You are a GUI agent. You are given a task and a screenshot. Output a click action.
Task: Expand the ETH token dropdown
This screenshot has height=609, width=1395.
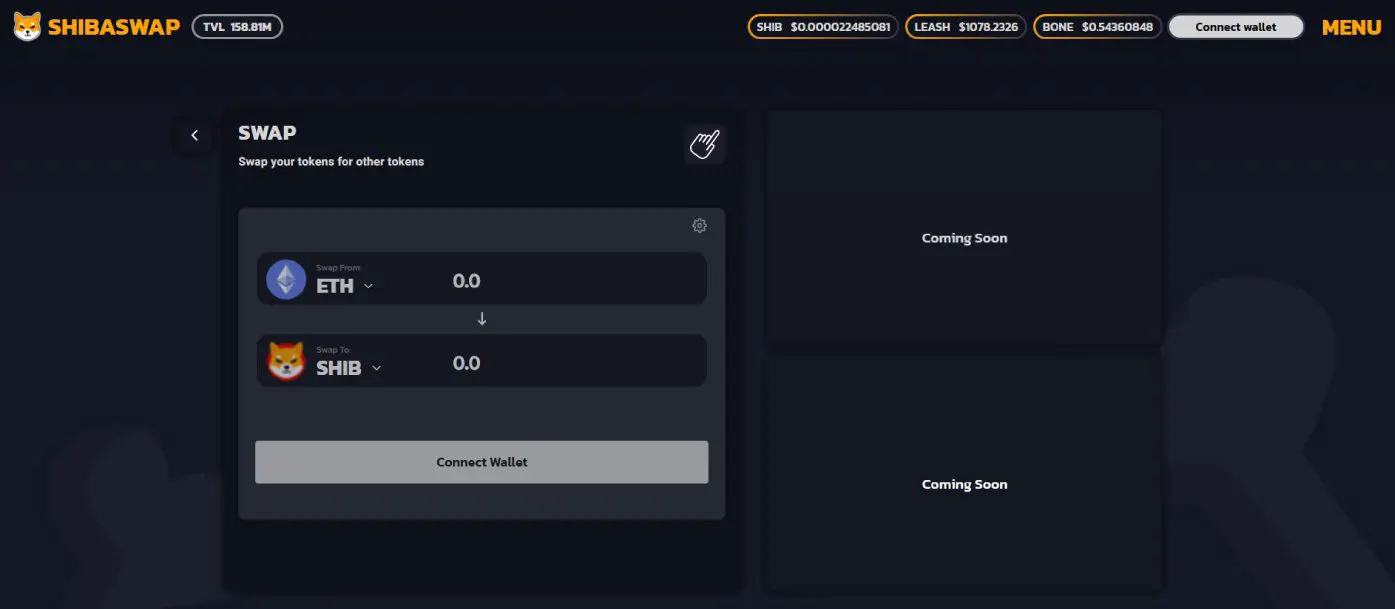(x=368, y=286)
